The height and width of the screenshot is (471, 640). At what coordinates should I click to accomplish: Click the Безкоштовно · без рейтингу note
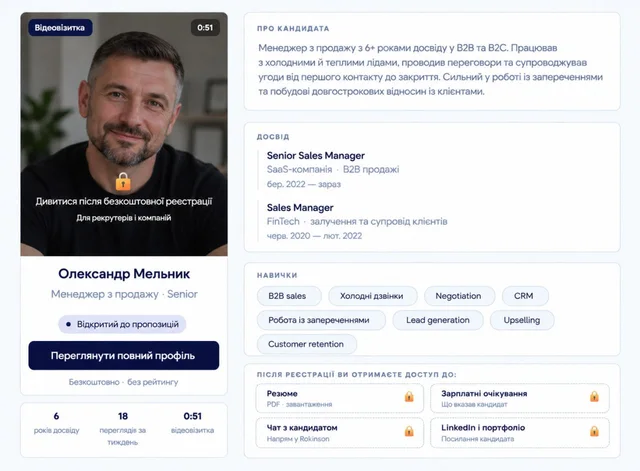click(123, 382)
